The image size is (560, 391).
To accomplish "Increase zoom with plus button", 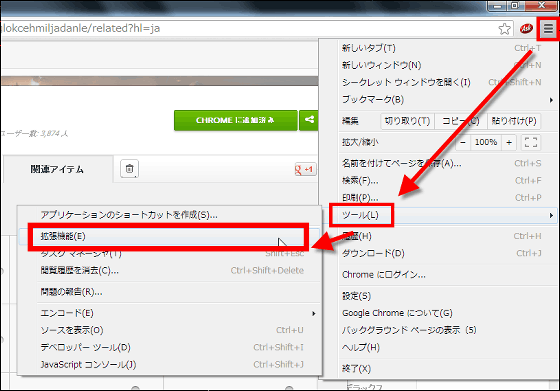I will (509, 142).
